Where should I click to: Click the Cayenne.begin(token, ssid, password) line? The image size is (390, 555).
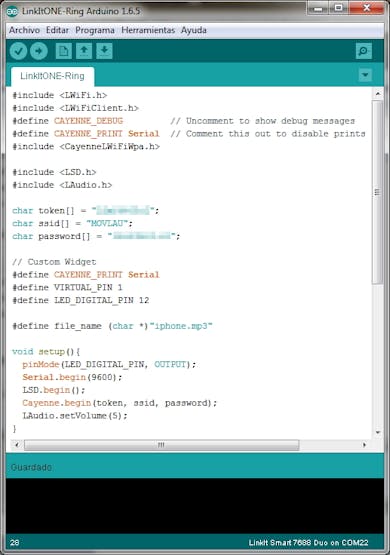click(x=120, y=403)
